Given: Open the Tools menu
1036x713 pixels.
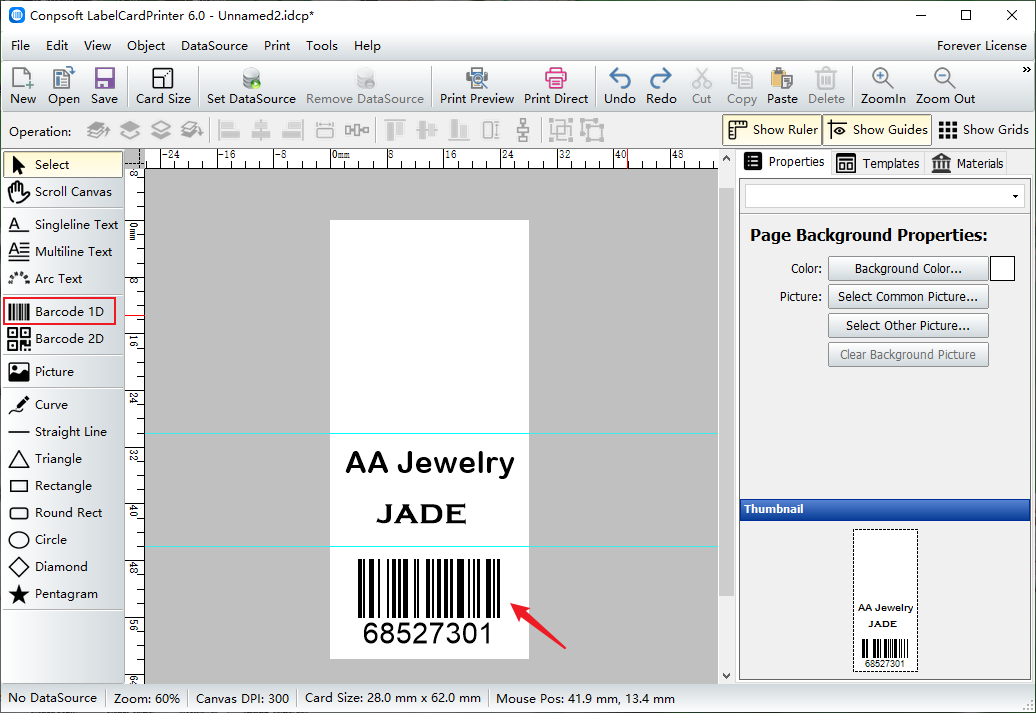Looking at the screenshot, I should [x=322, y=46].
